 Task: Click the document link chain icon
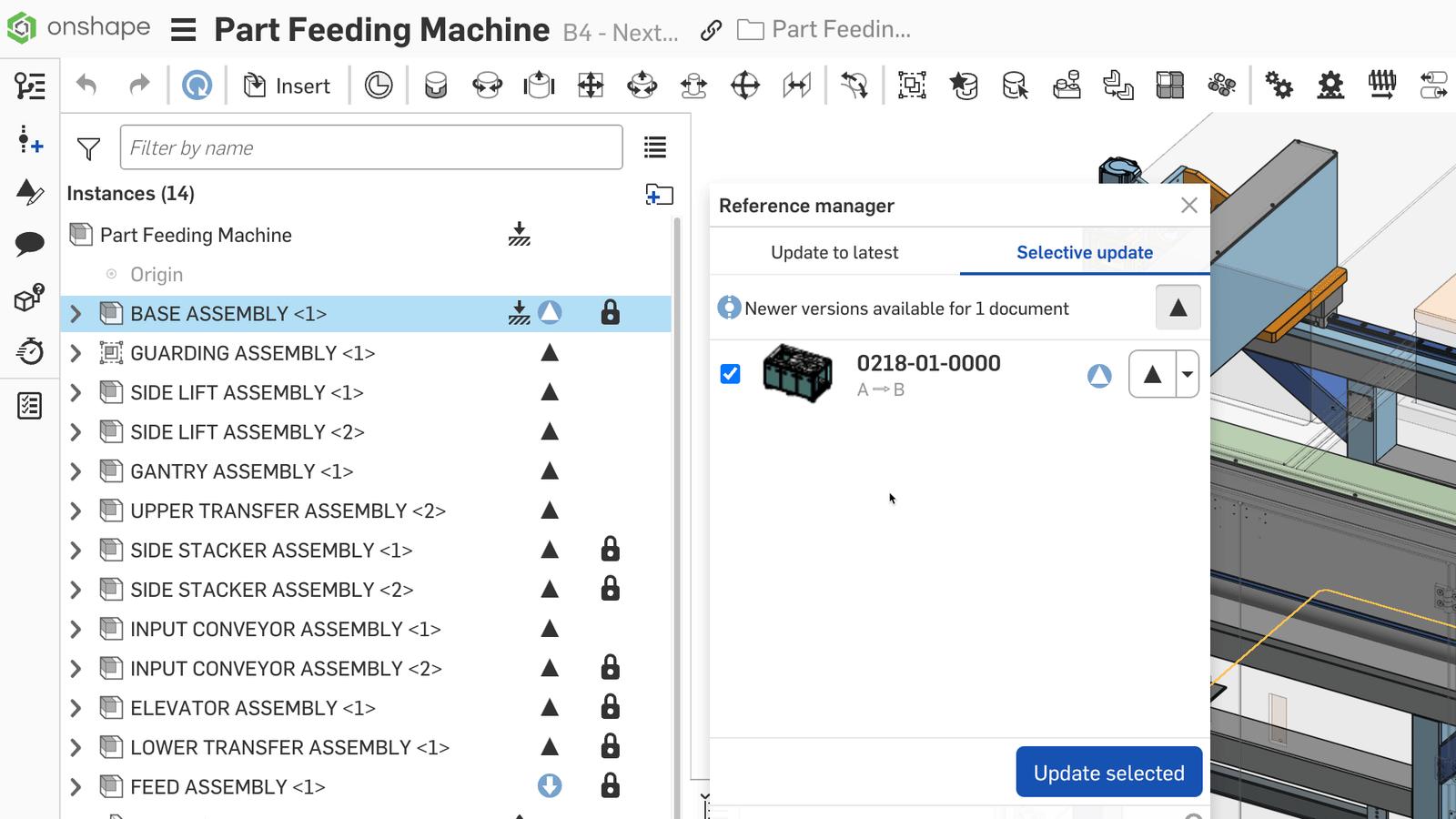[x=711, y=31]
